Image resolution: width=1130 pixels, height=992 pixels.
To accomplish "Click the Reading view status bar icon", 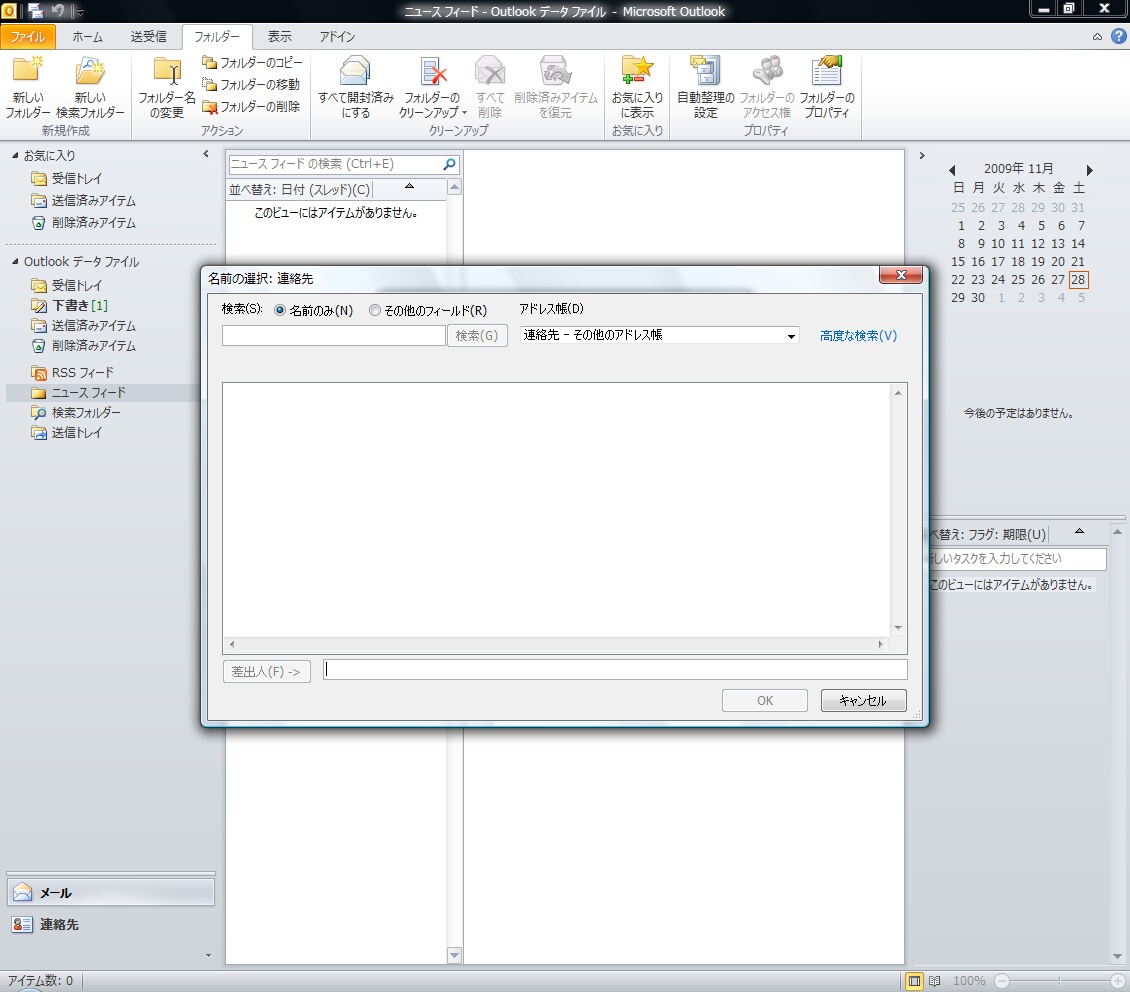I will tap(935, 980).
